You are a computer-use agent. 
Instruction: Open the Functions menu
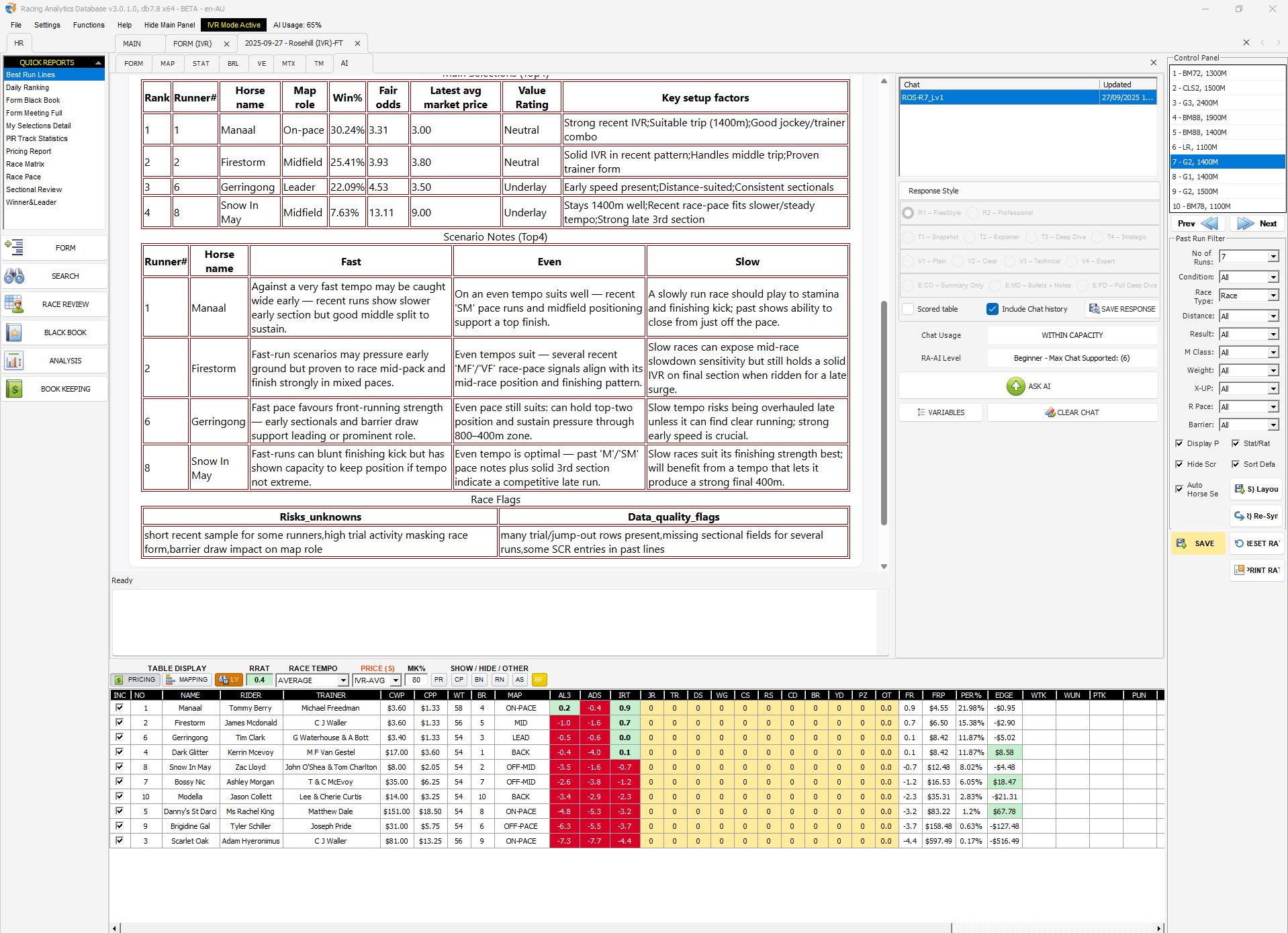pyautogui.click(x=89, y=25)
